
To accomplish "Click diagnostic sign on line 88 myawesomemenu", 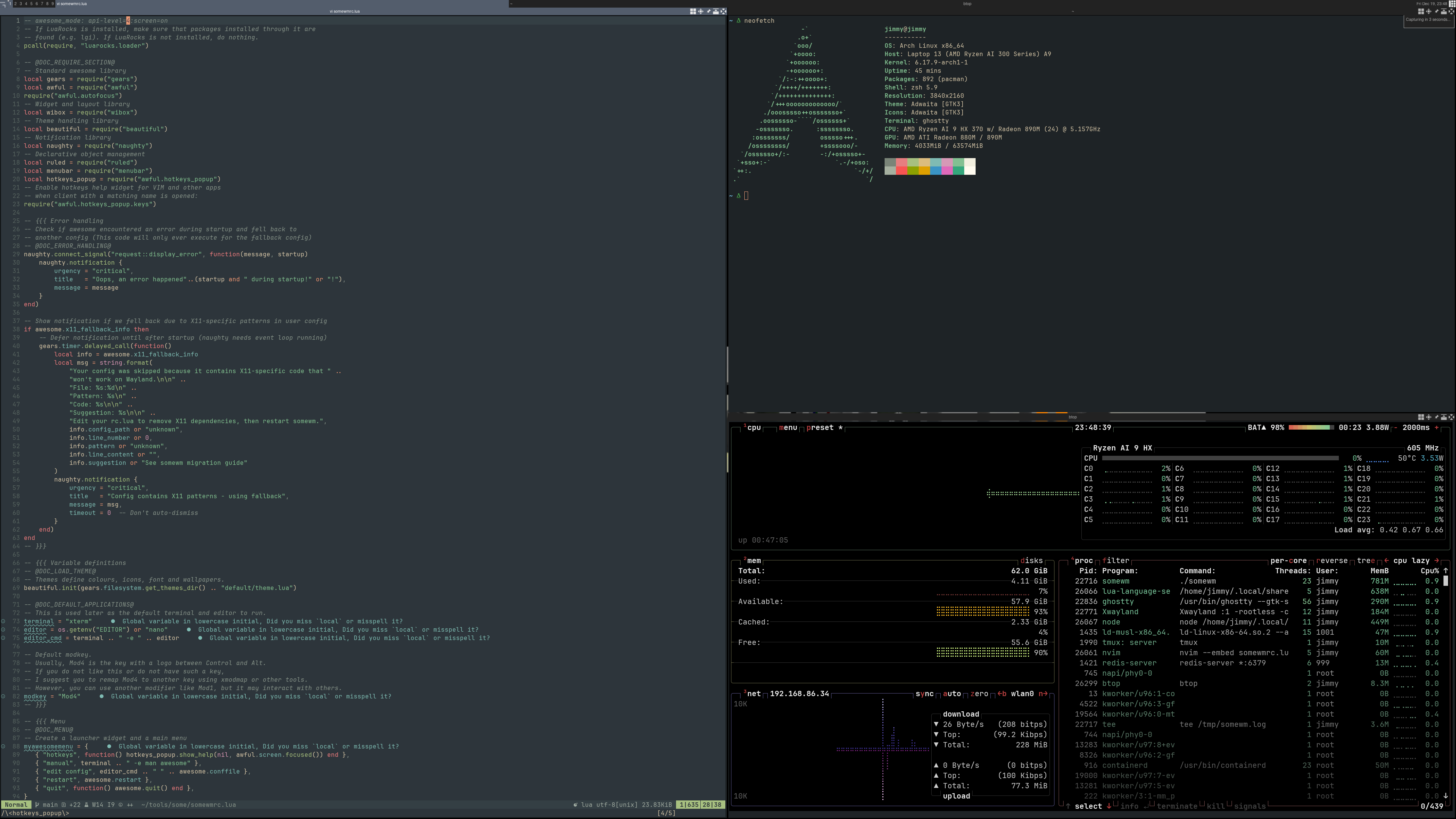I will pyautogui.click(x=3, y=746).
